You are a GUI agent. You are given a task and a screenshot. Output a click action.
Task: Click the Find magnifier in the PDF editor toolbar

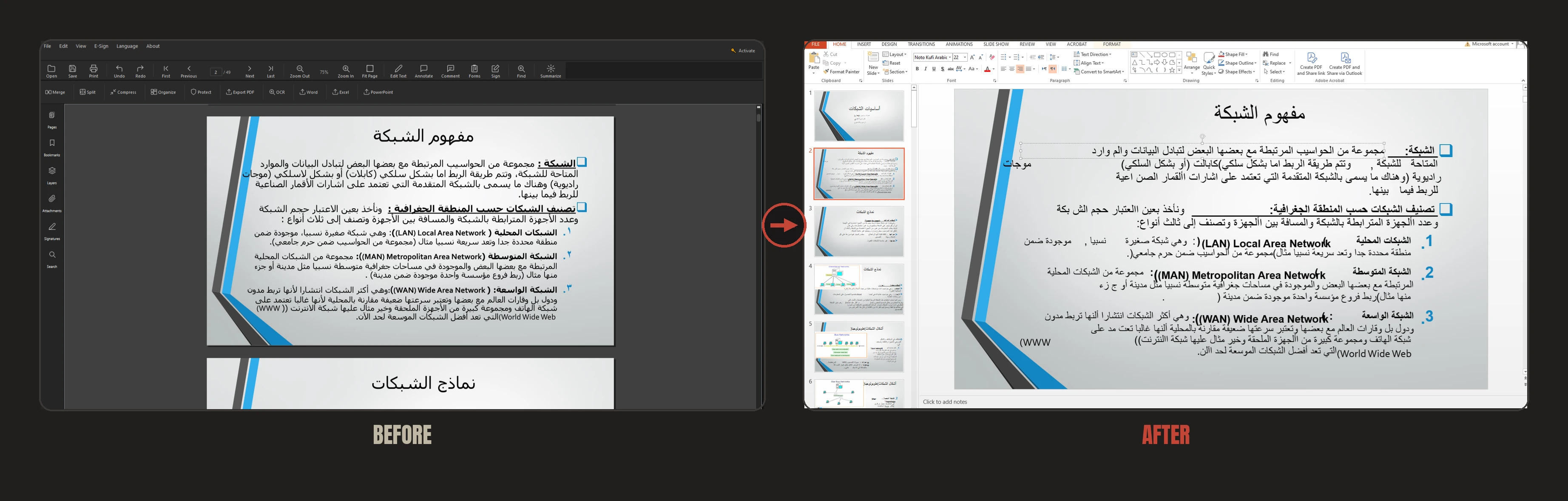coord(521,71)
